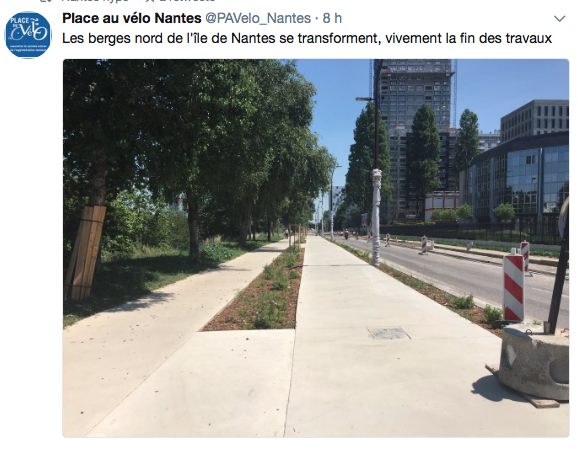The image size is (578, 449).
Task: Click the cut-off 'retweeté' label at top
Action: [x=188, y=1]
